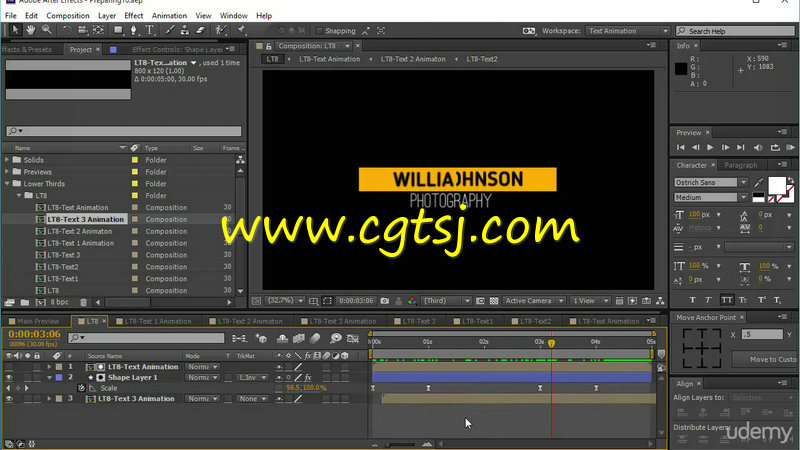800x450 pixels.
Task: Open the Workspace dropdown
Action: point(628,31)
